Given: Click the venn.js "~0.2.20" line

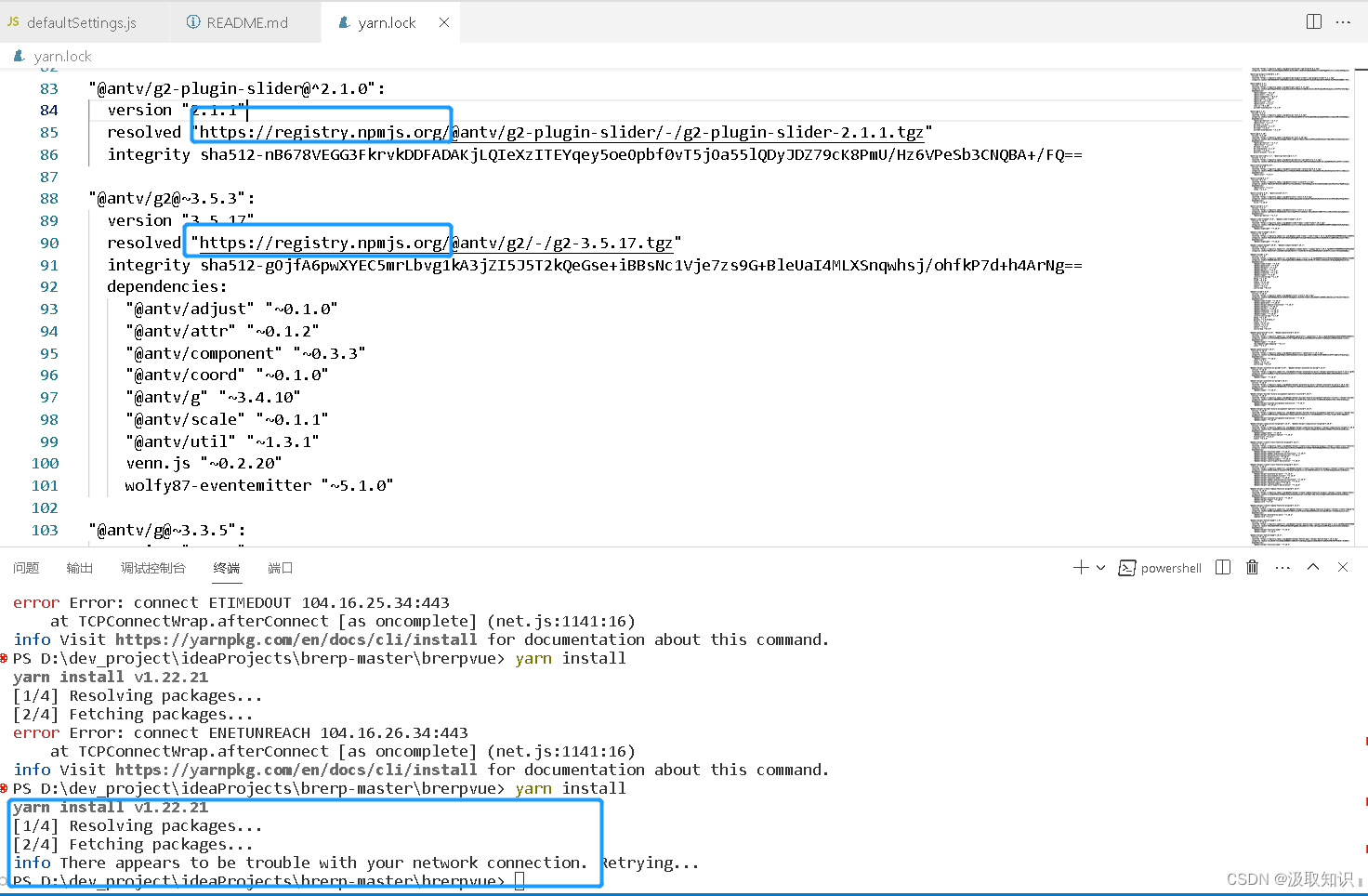Looking at the screenshot, I should click(204, 463).
